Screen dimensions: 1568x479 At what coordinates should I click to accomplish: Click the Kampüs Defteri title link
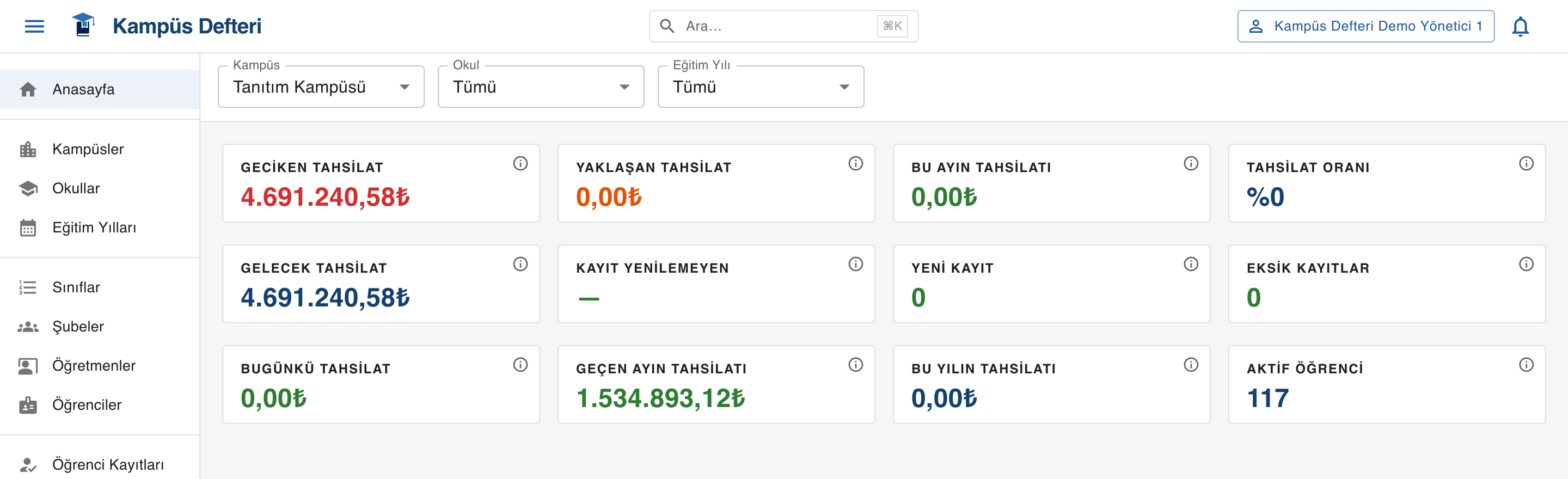(x=187, y=26)
